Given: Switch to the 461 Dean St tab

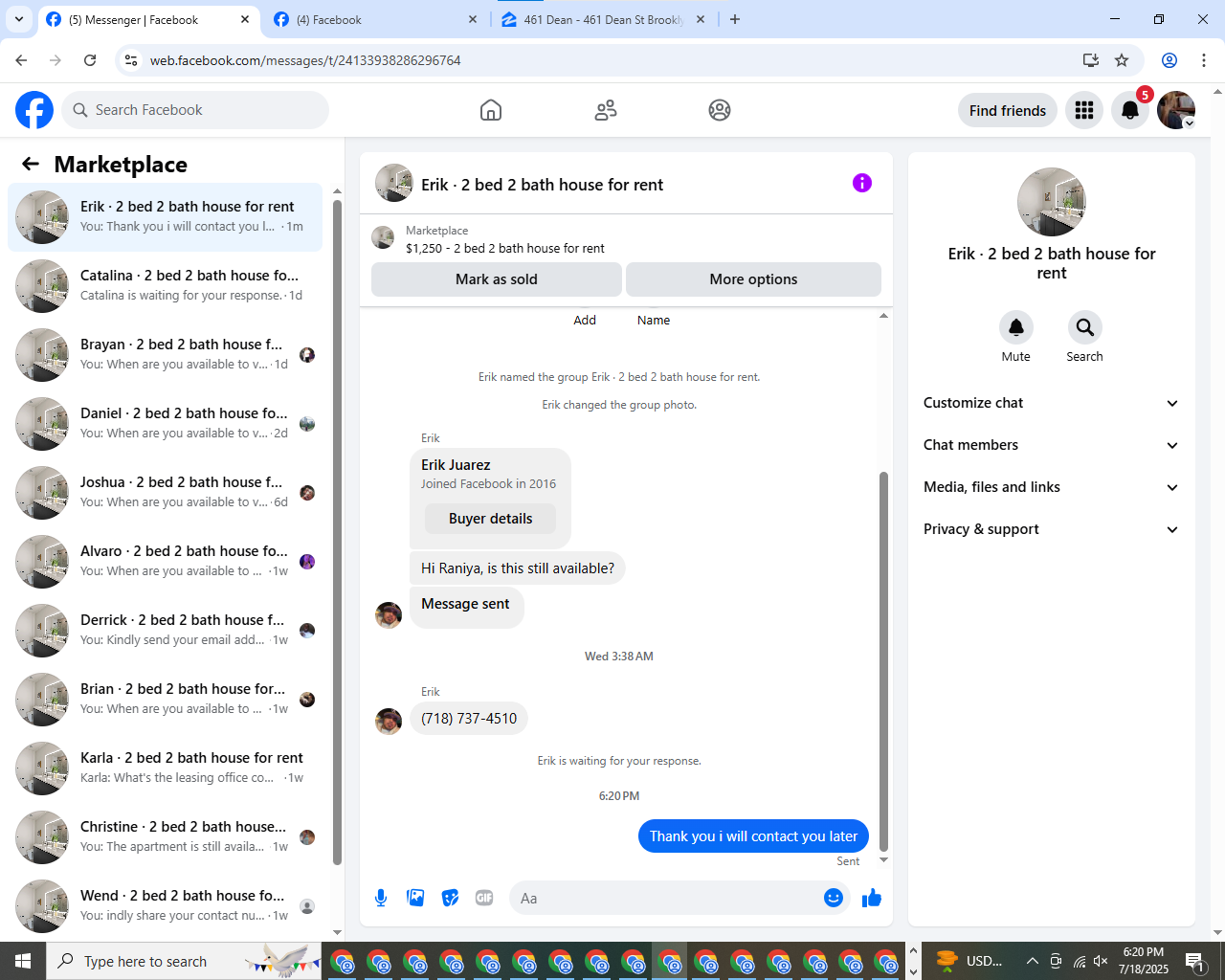Looking at the screenshot, I should (603, 19).
